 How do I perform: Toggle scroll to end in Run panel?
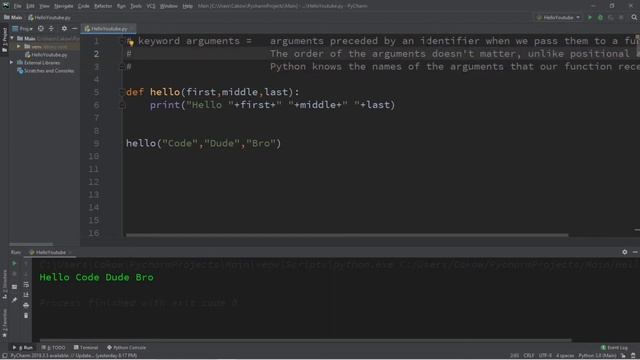(x=26, y=295)
